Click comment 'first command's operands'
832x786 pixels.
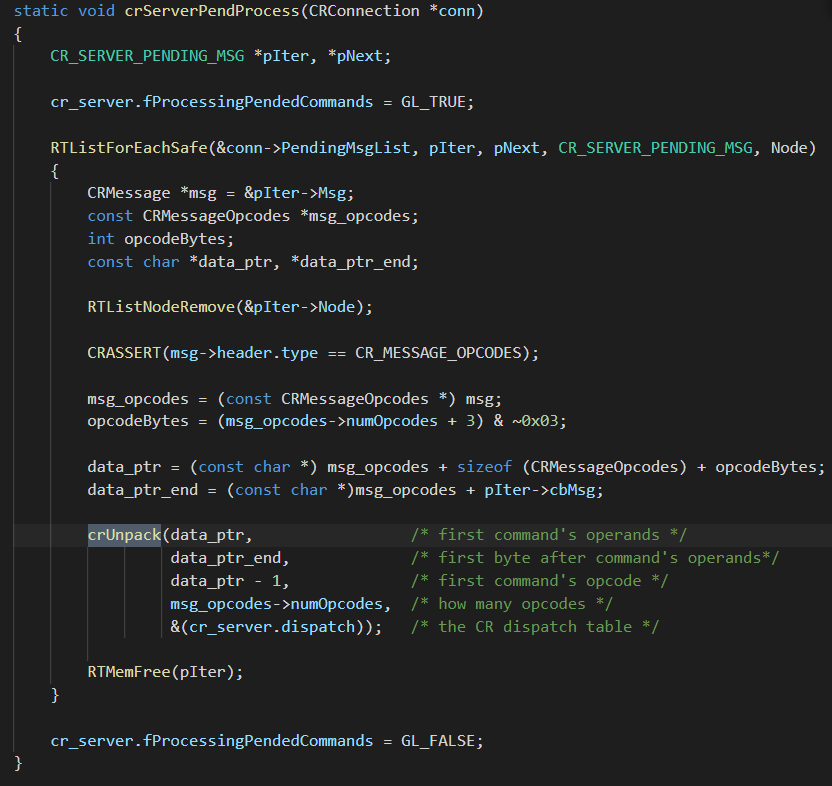coord(549,535)
